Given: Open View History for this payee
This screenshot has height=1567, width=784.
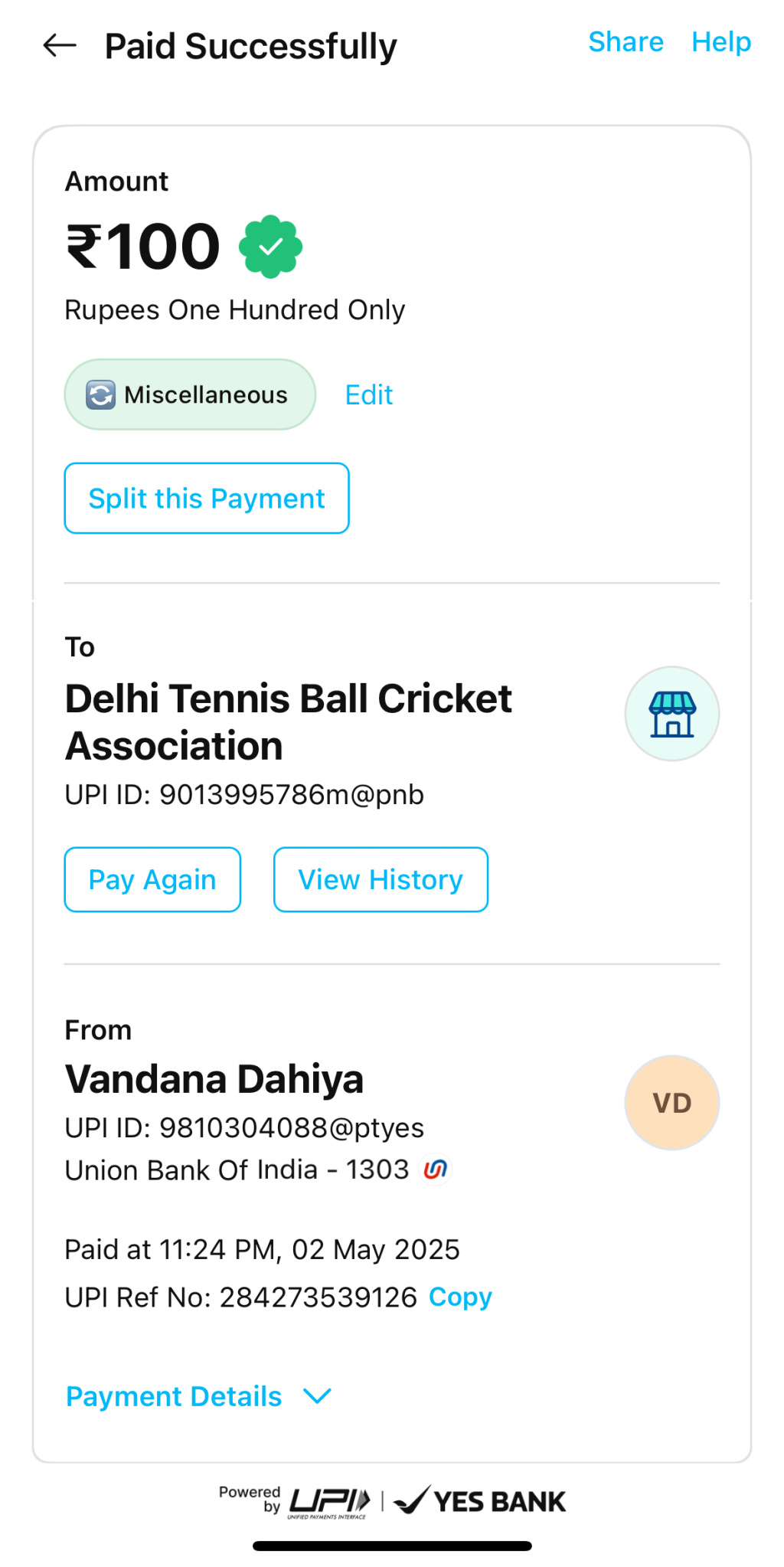Looking at the screenshot, I should coord(381,879).
